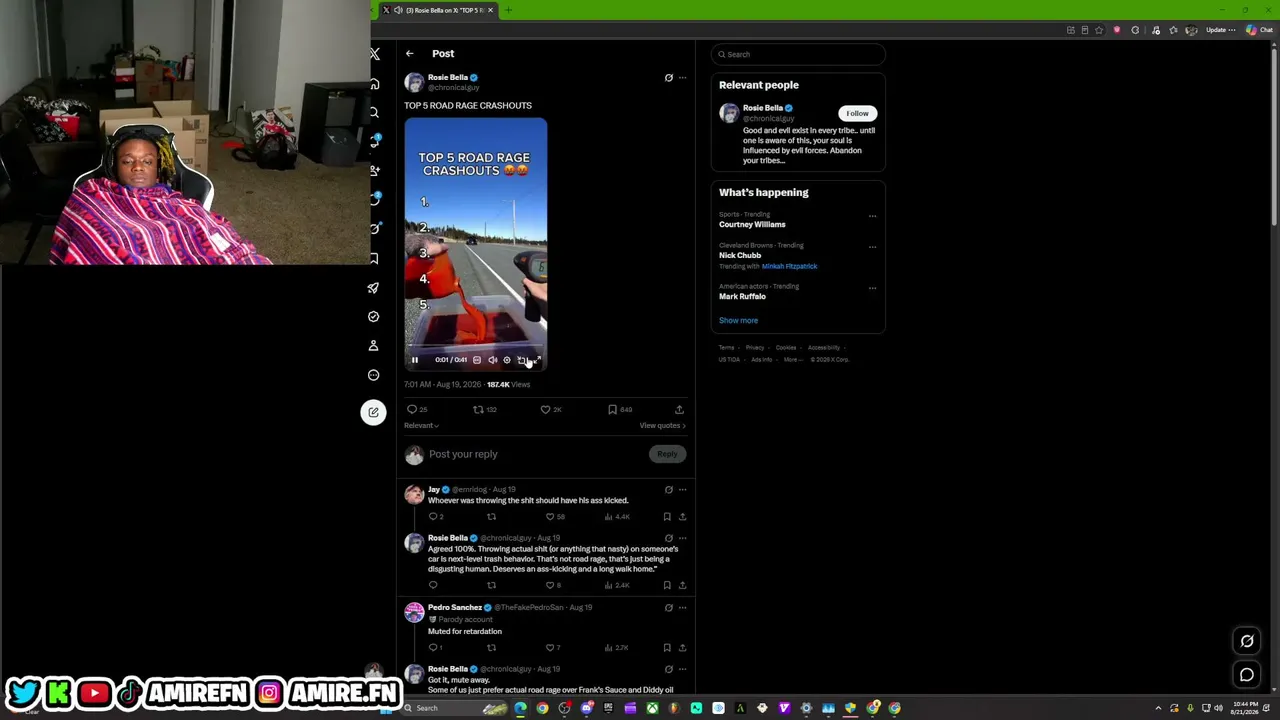Expand the Relevant replies sort dropdown
Viewport: 1280px width, 720px height.
tap(421, 426)
